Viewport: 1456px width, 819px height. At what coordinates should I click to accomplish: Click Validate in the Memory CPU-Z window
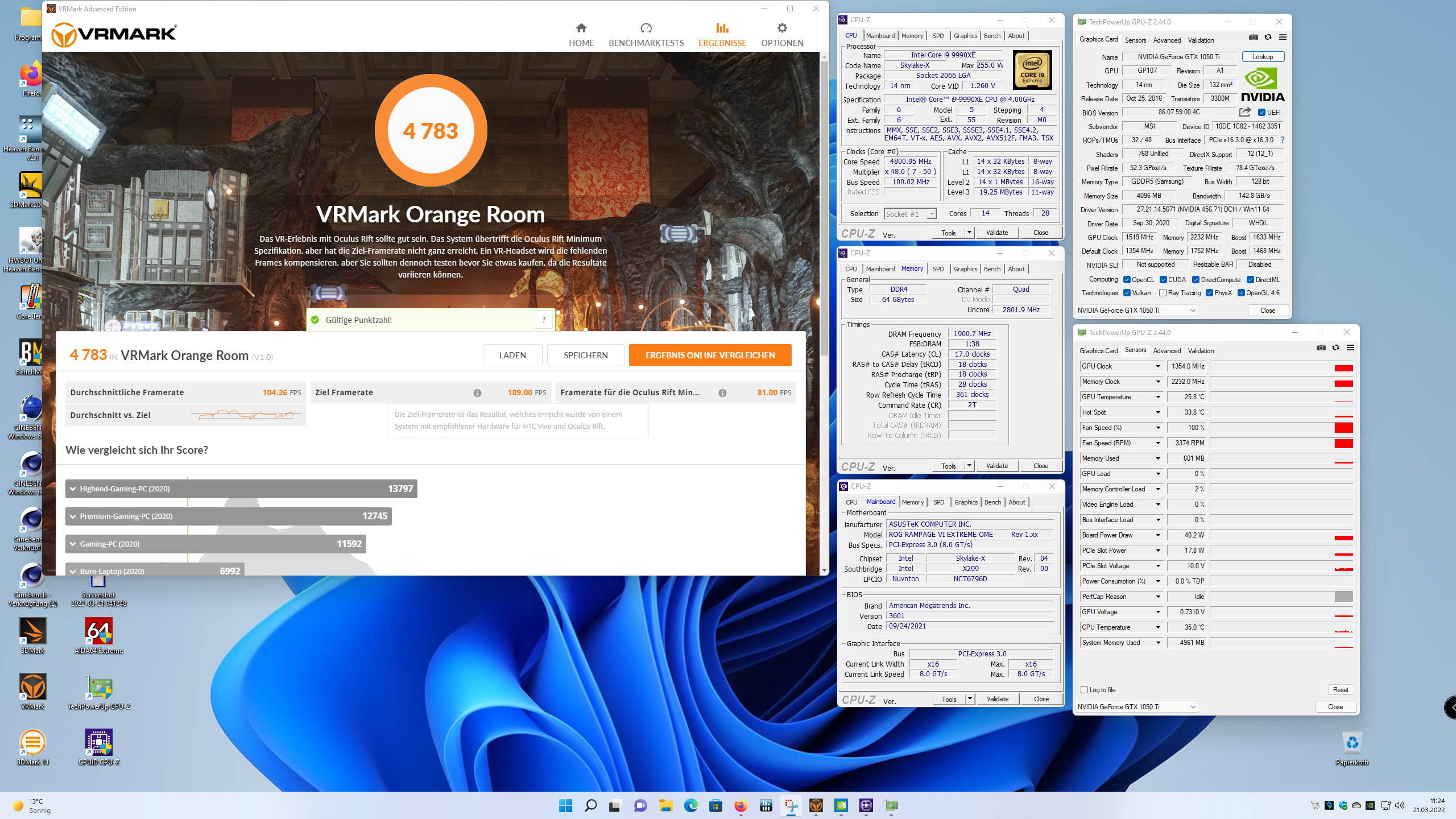996,466
